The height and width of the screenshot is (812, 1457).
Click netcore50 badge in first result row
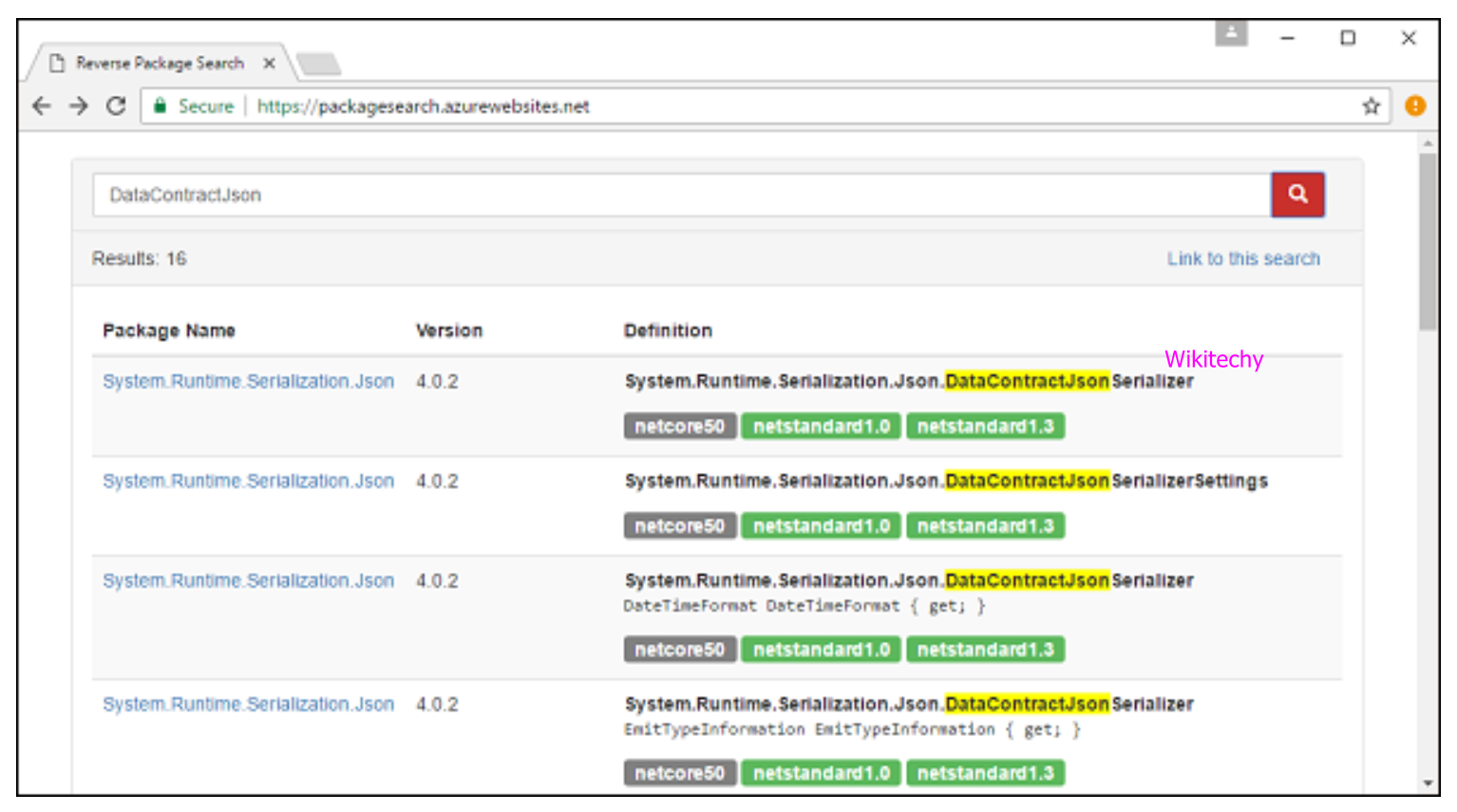[x=679, y=426]
